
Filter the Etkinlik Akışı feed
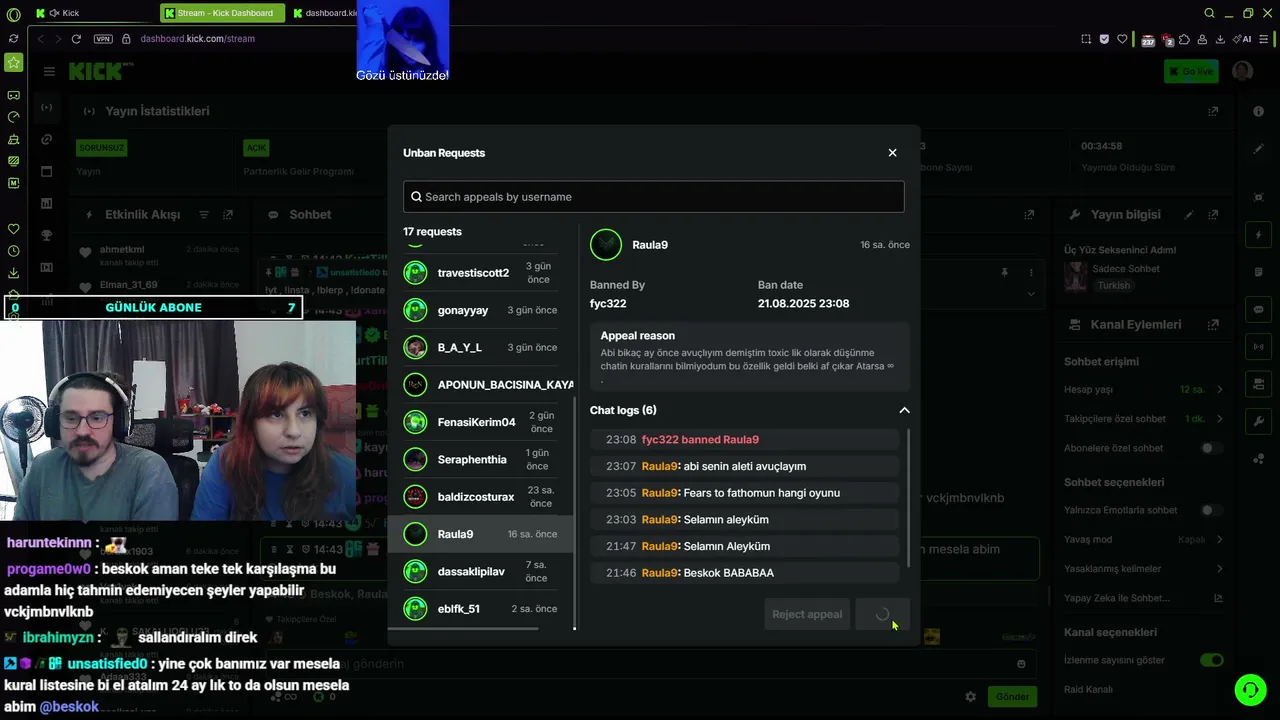point(204,215)
